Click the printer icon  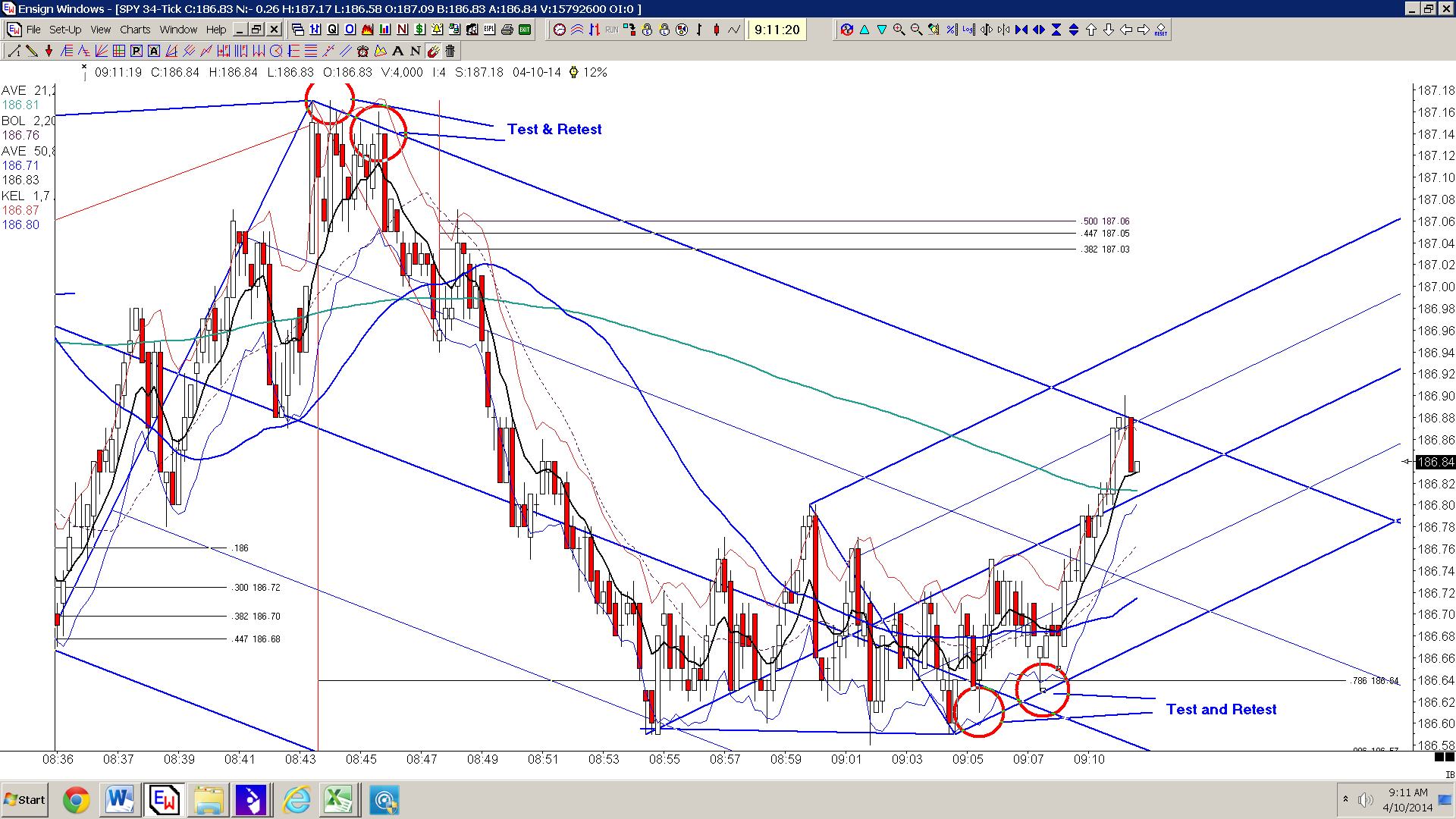click(x=507, y=30)
